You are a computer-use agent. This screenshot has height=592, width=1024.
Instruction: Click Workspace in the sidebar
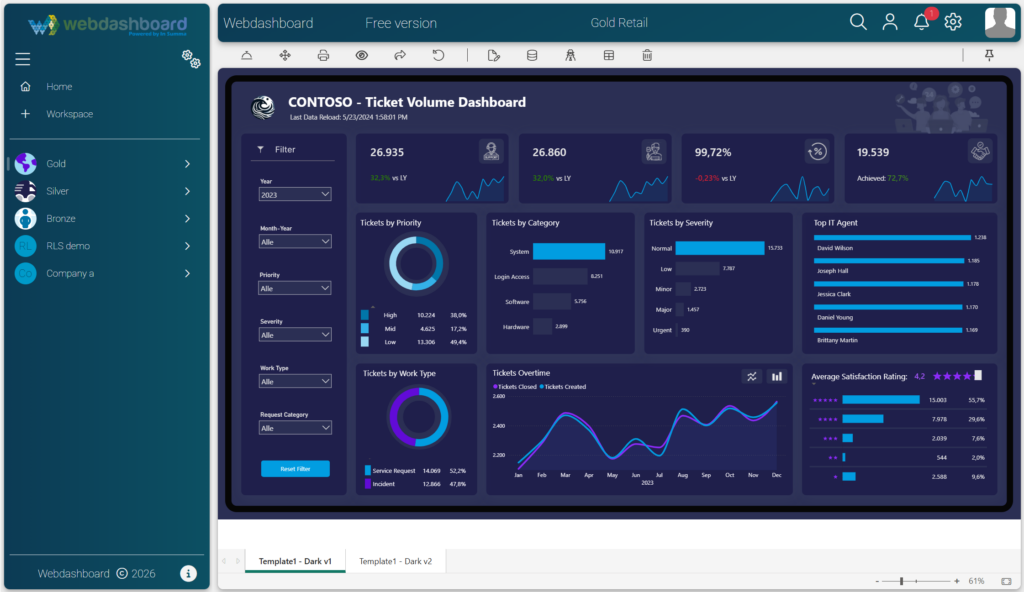(69, 114)
